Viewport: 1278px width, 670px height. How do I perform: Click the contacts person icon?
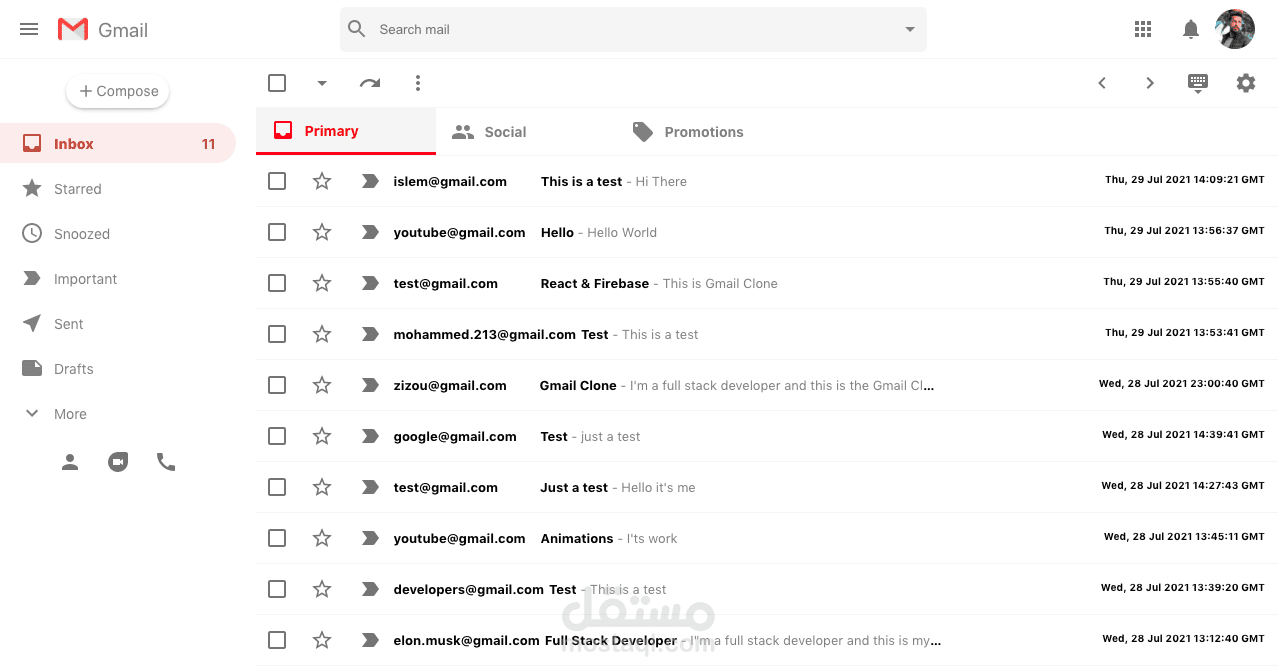70,462
